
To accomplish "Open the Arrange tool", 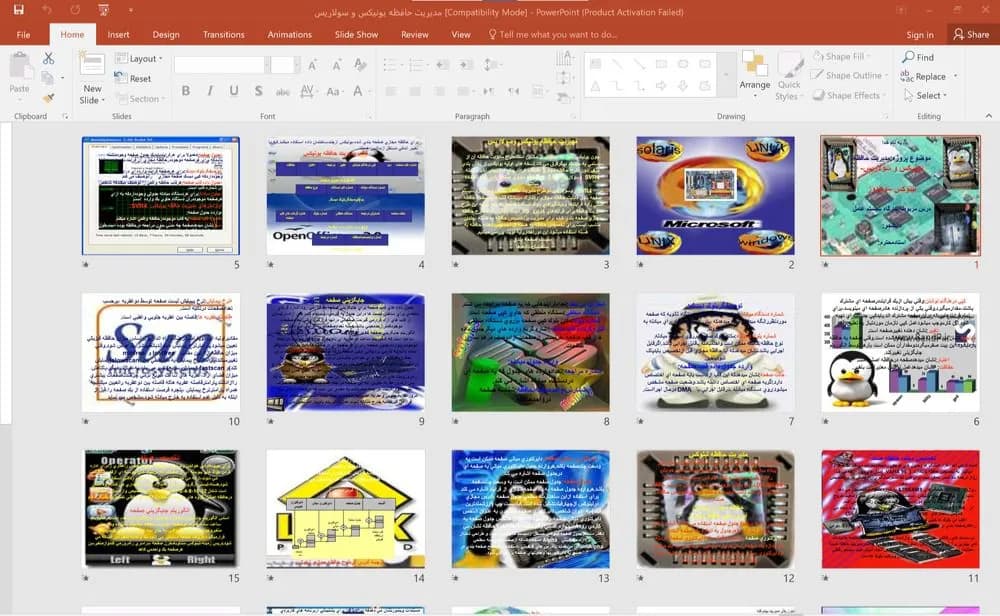I will click(x=754, y=75).
